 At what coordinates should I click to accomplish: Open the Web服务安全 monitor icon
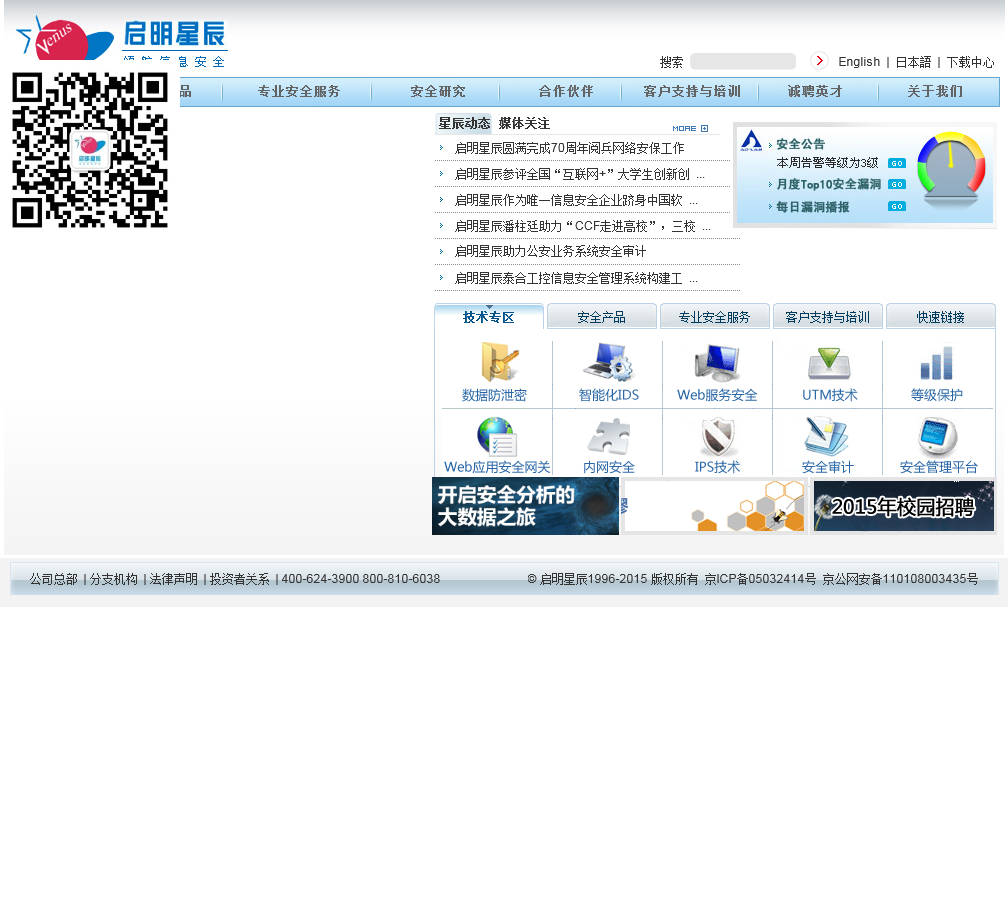pyautogui.click(x=717, y=362)
